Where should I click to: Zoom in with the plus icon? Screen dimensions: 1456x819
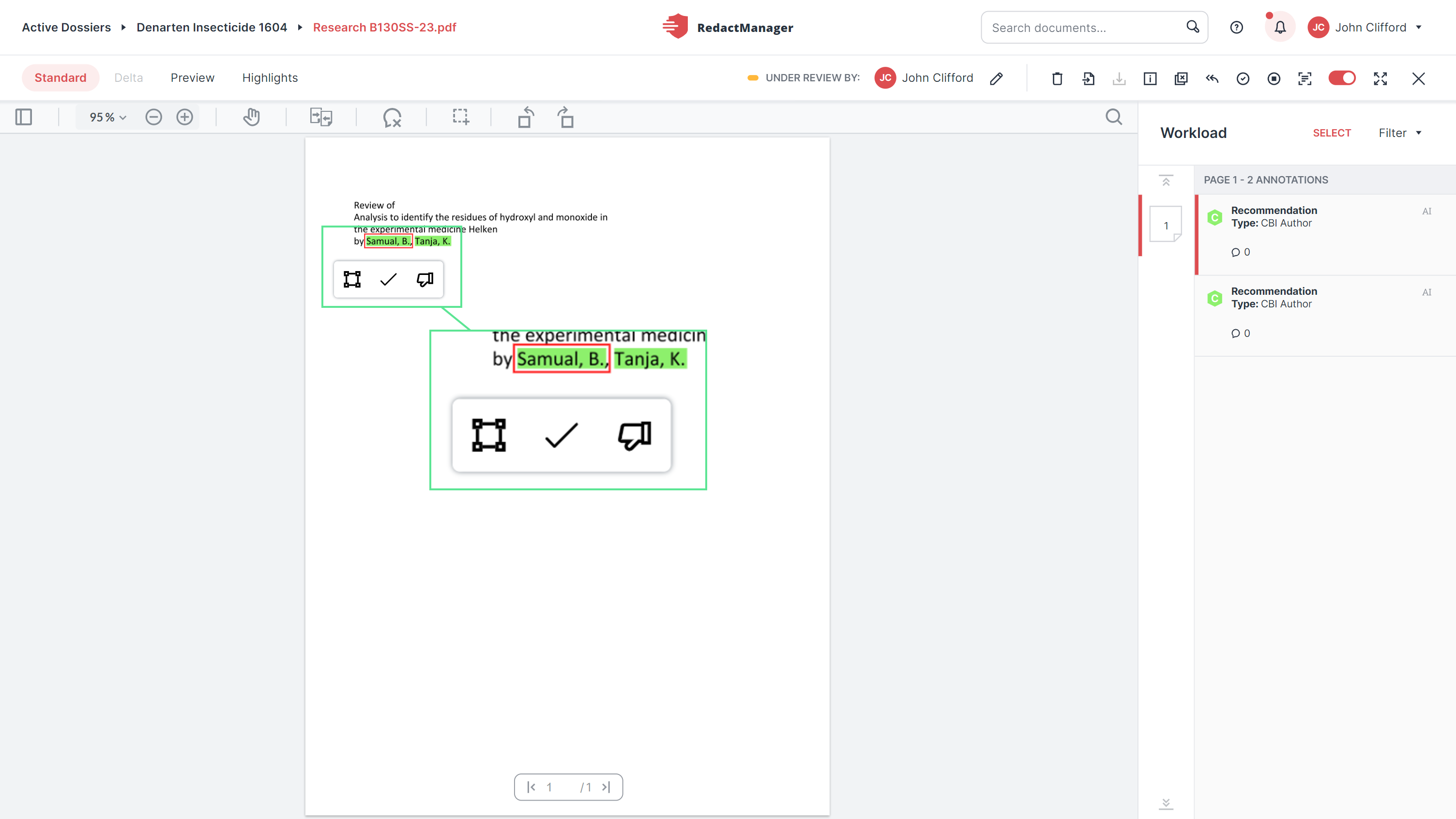point(185,117)
